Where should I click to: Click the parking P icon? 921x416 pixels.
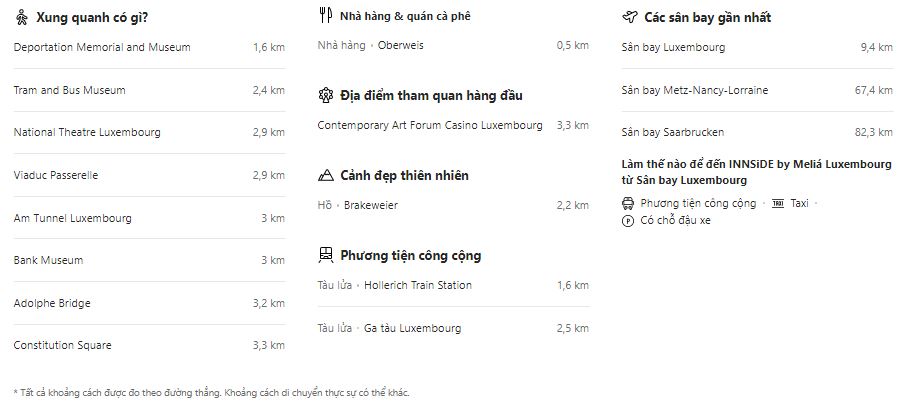(628, 220)
